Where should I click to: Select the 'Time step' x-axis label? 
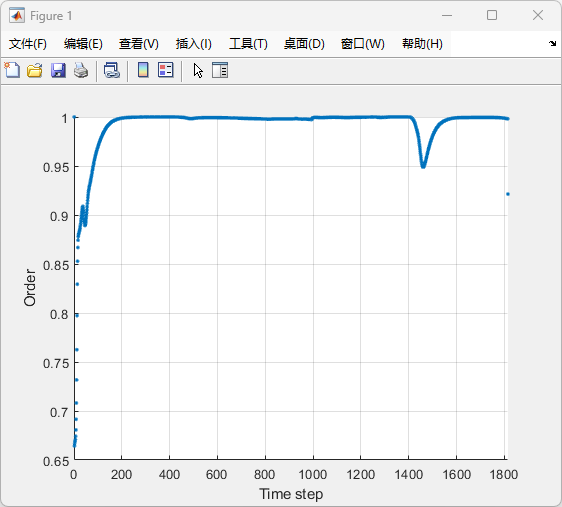point(291,494)
